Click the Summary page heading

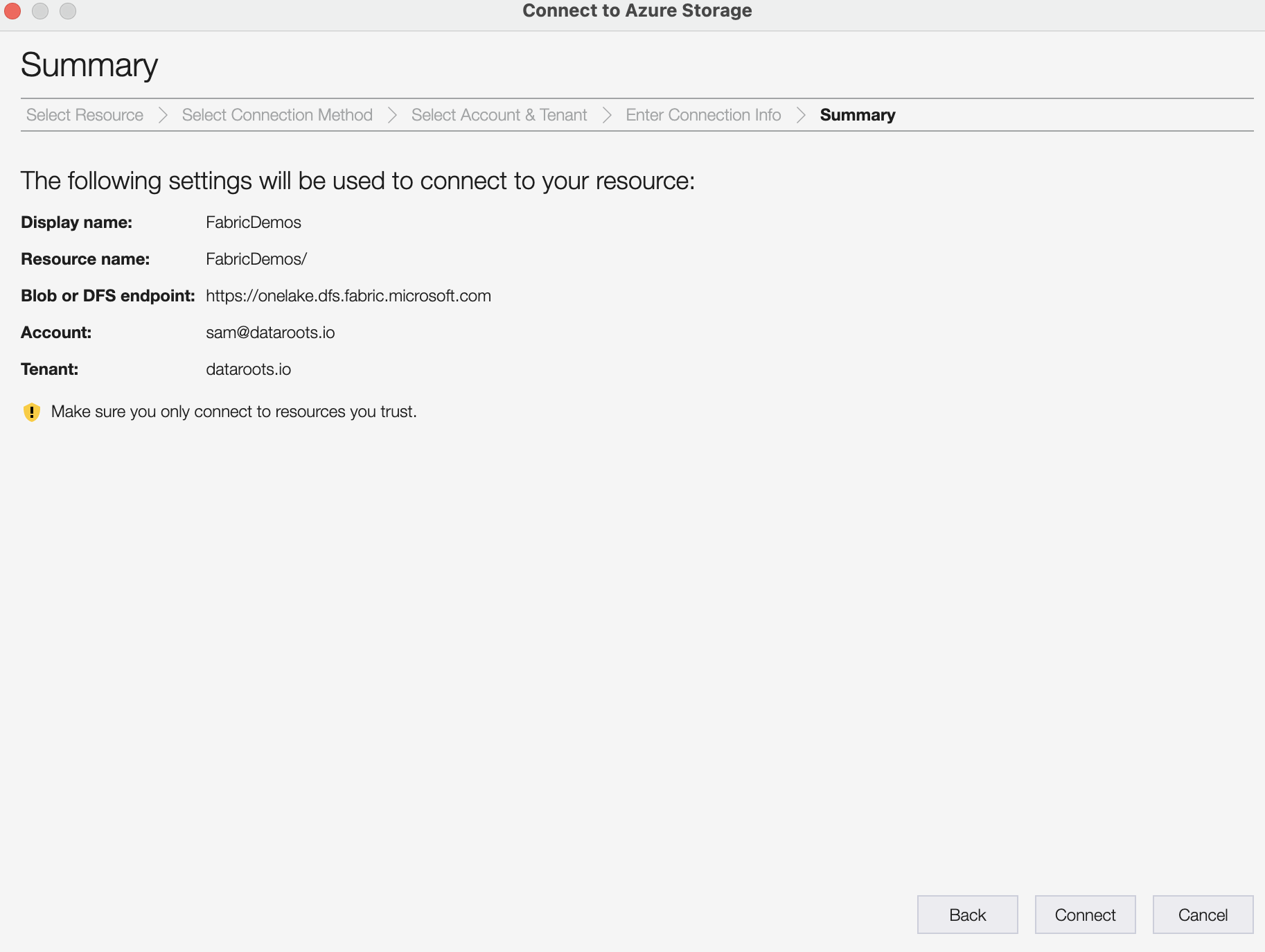click(89, 64)
